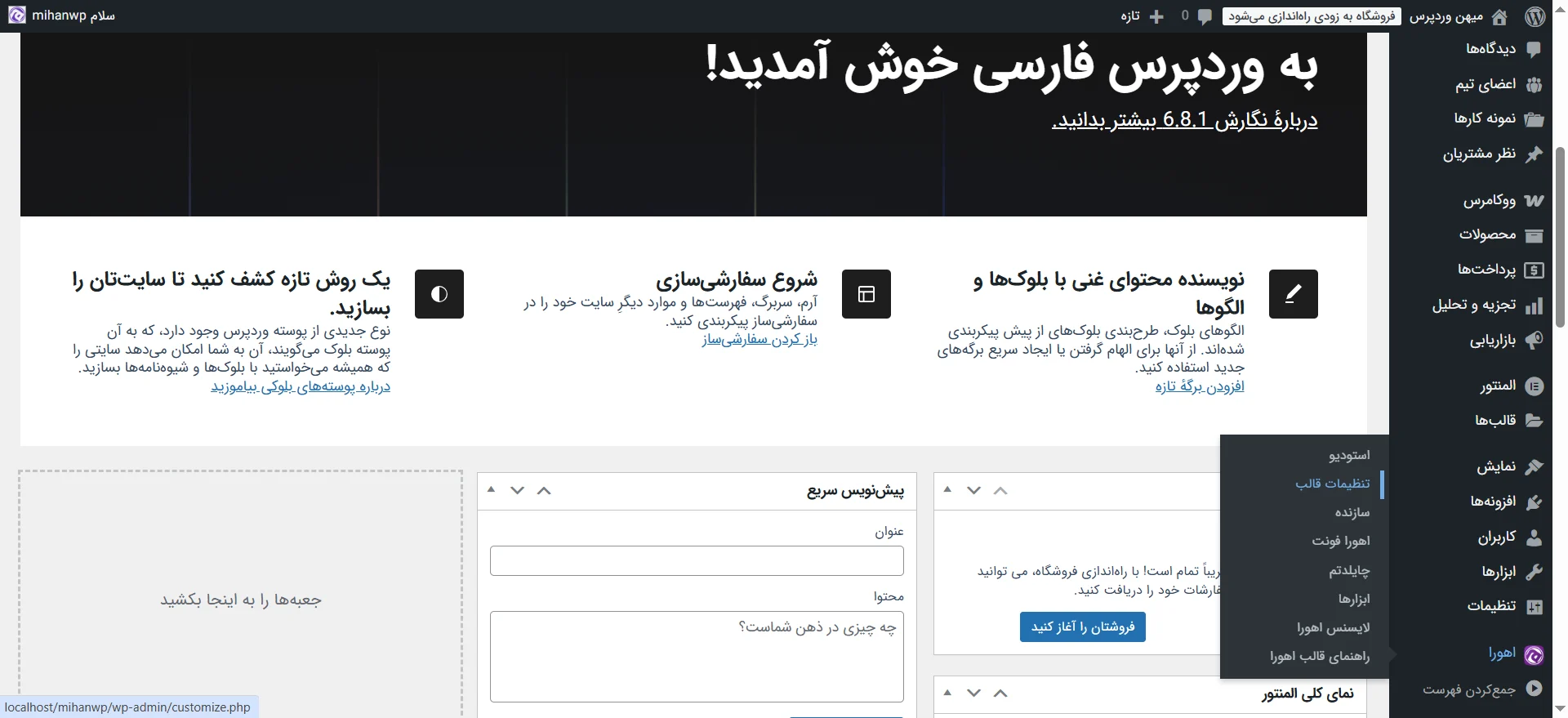The image size is (1568, 718).
Task: Move نمای کلی المنتور box down
Action: (x=973, y=693)
